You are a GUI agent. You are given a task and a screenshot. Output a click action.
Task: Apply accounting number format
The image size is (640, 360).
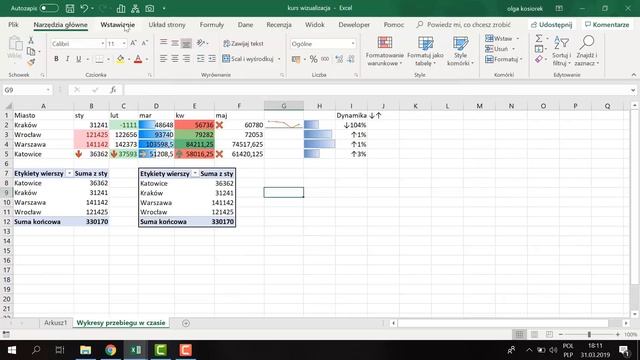point(296,60)
